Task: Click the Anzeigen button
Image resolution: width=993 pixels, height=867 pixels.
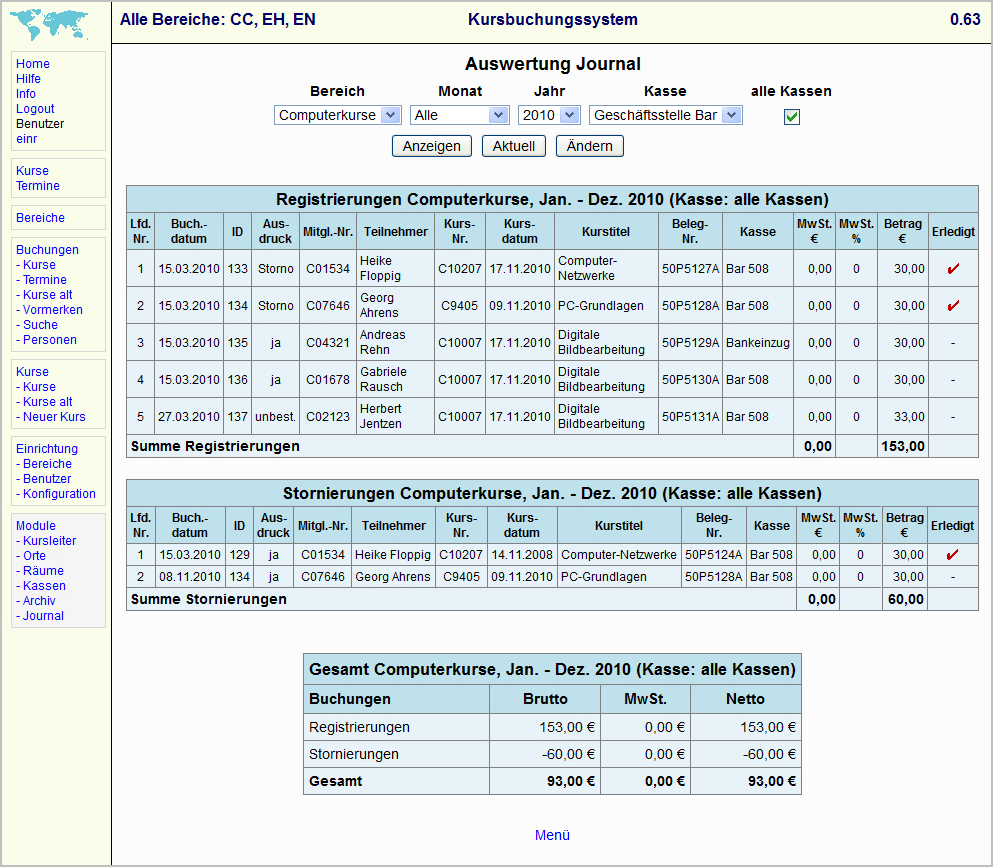Action: [x=432, y=146]
